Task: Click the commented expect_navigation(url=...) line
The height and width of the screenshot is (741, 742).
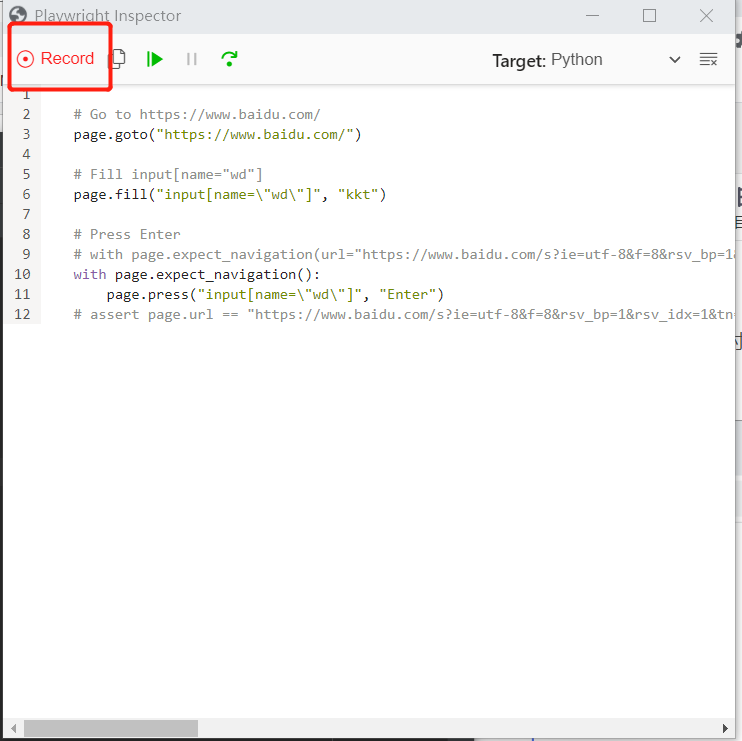Action: [404, 255]
